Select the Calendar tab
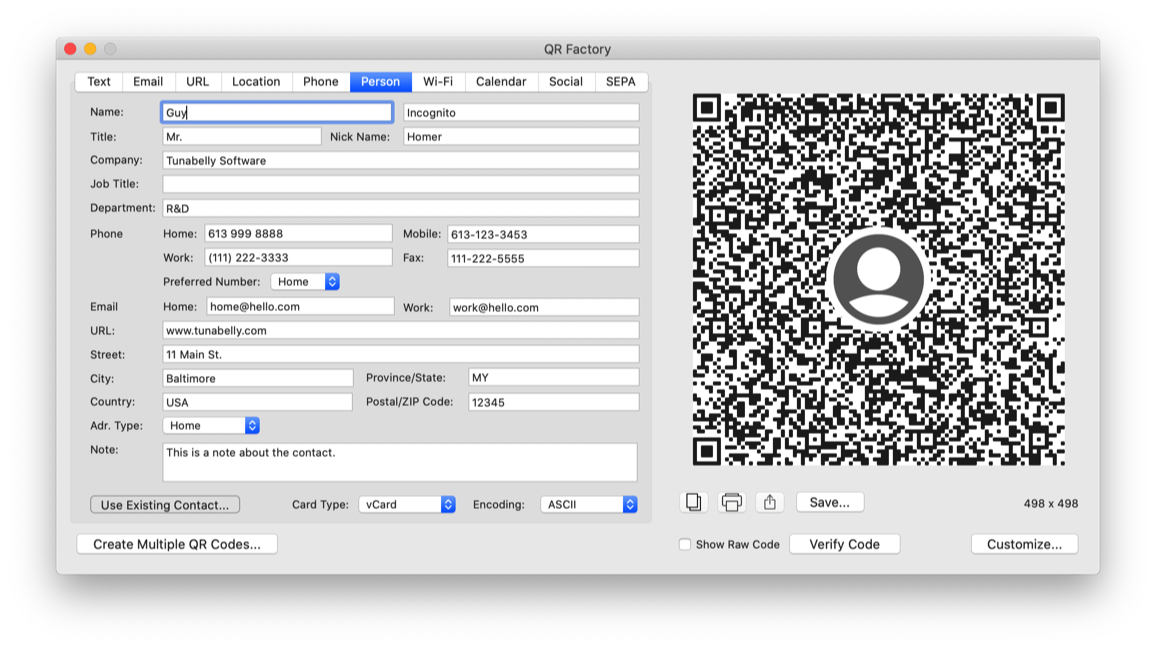 (x=501, y=82)
